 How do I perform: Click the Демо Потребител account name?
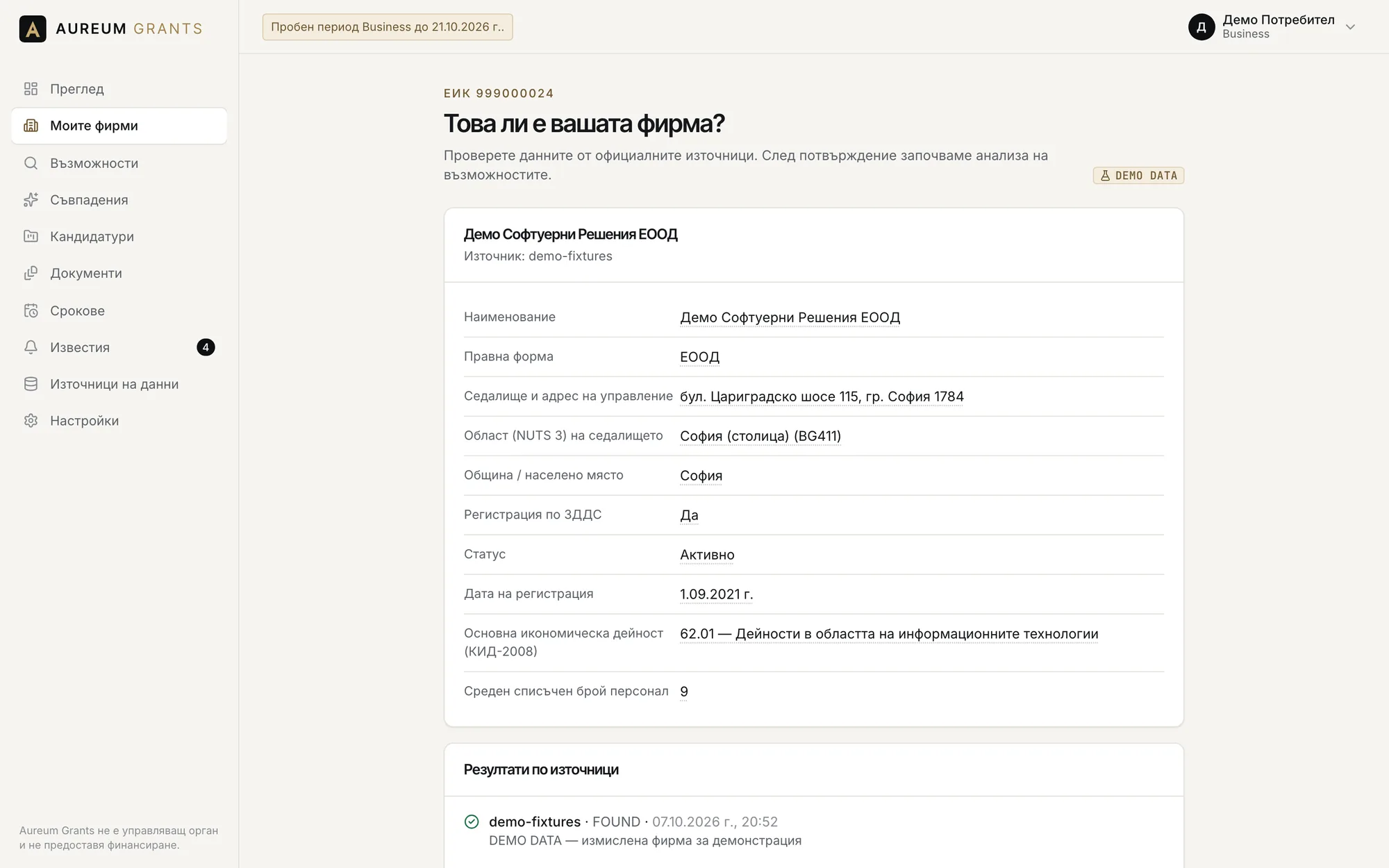pyautogui.click(x=1279, y=19)
